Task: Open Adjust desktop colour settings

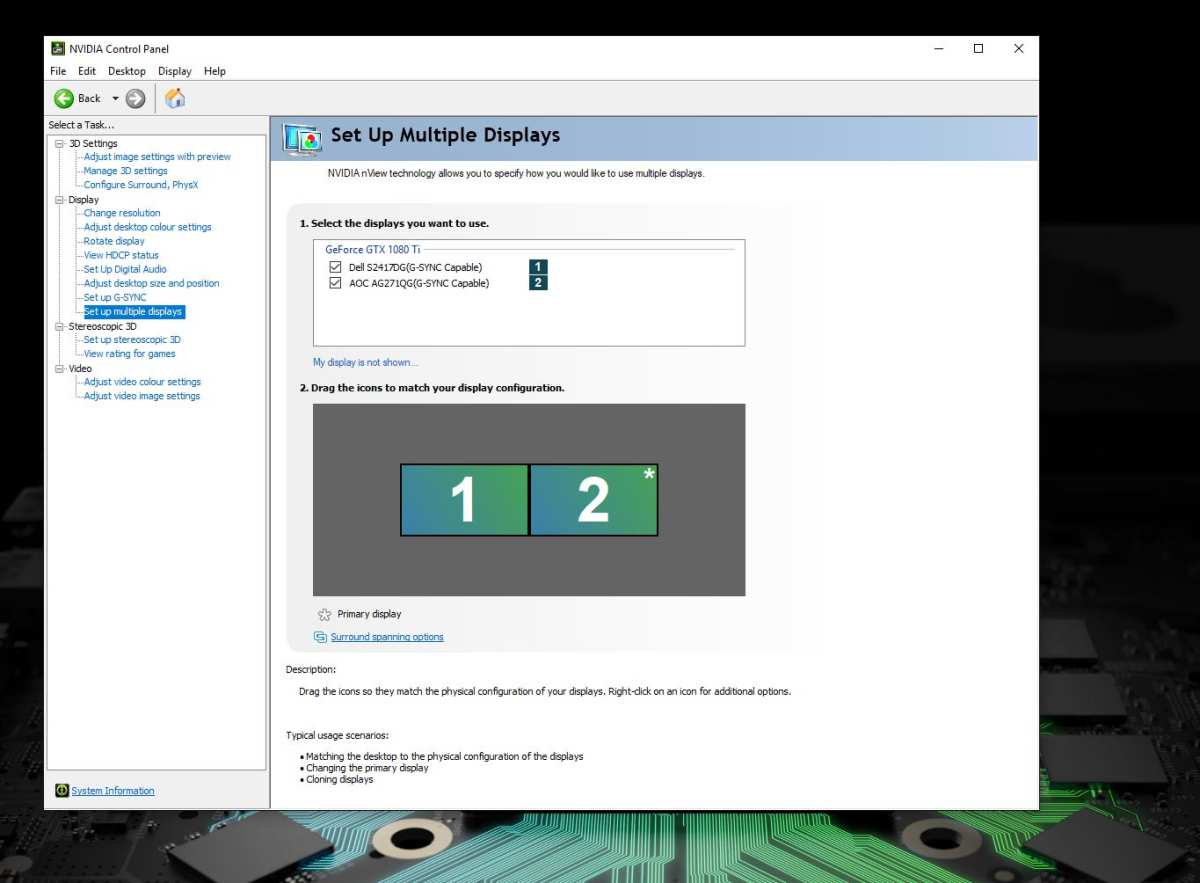Action: pyautogui.click(x=148, y=227)
